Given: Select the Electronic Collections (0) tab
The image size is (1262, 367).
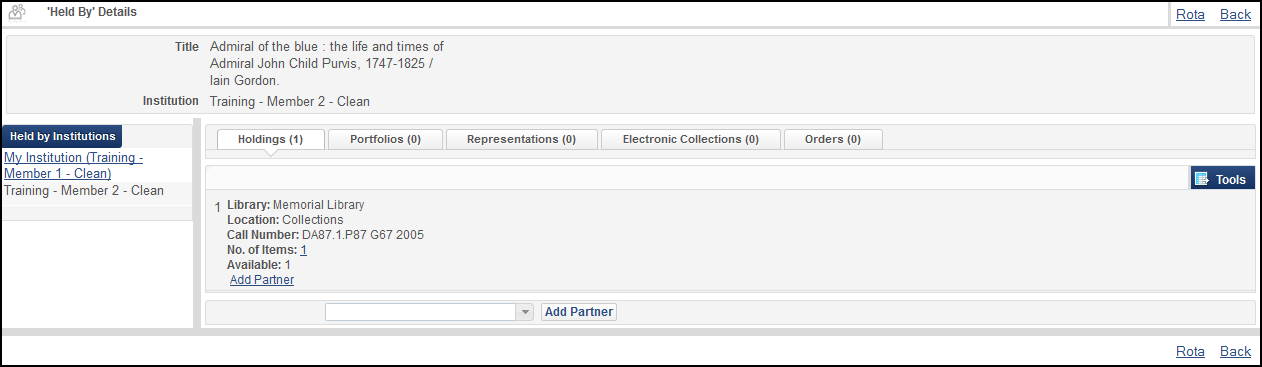Looking at the screenshot, I should click(690, 139).
